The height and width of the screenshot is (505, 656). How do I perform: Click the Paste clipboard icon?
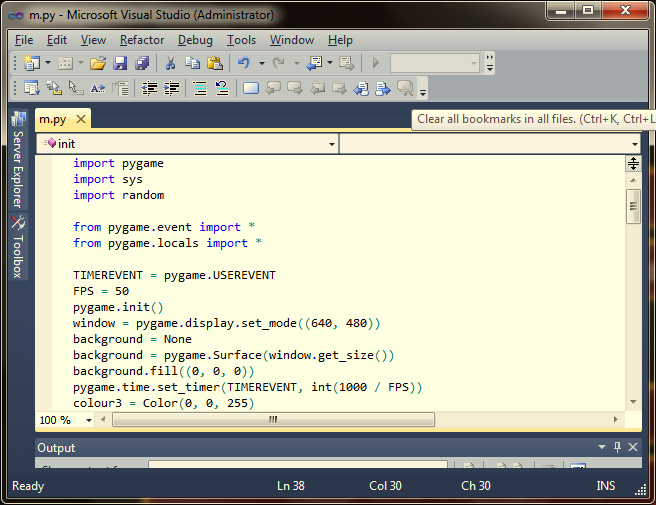tap(215, 63)
